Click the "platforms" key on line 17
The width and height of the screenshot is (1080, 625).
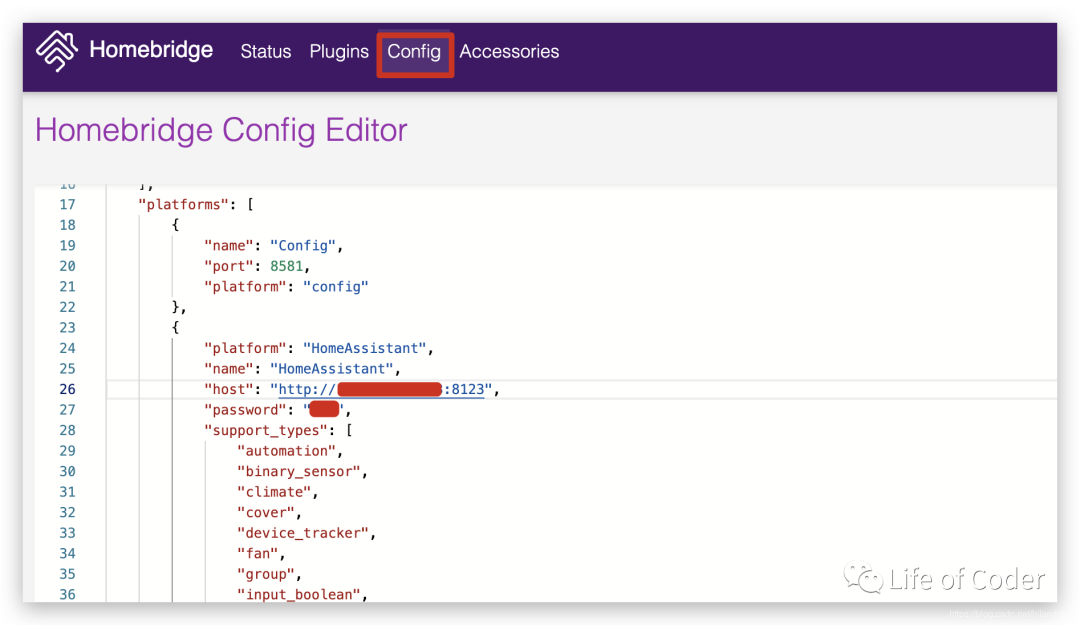point(183,205)
